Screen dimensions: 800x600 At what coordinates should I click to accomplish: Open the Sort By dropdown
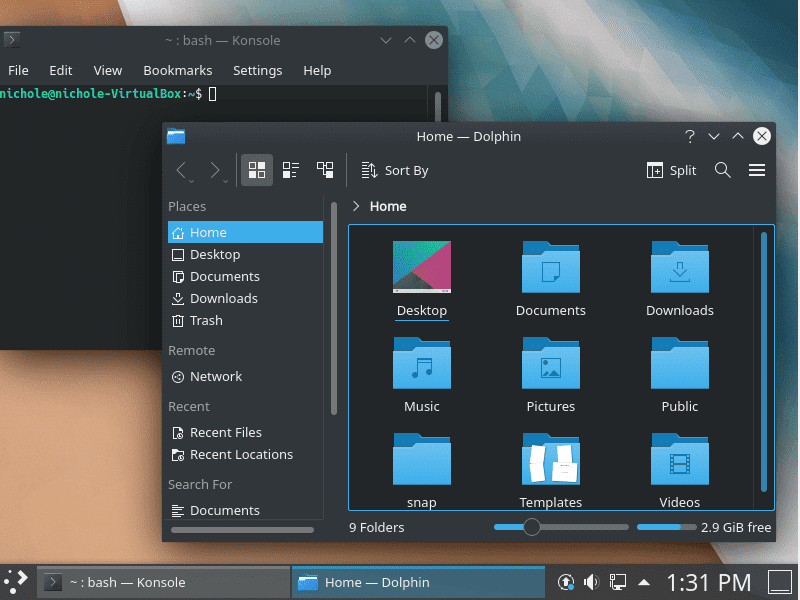(395, 170)
